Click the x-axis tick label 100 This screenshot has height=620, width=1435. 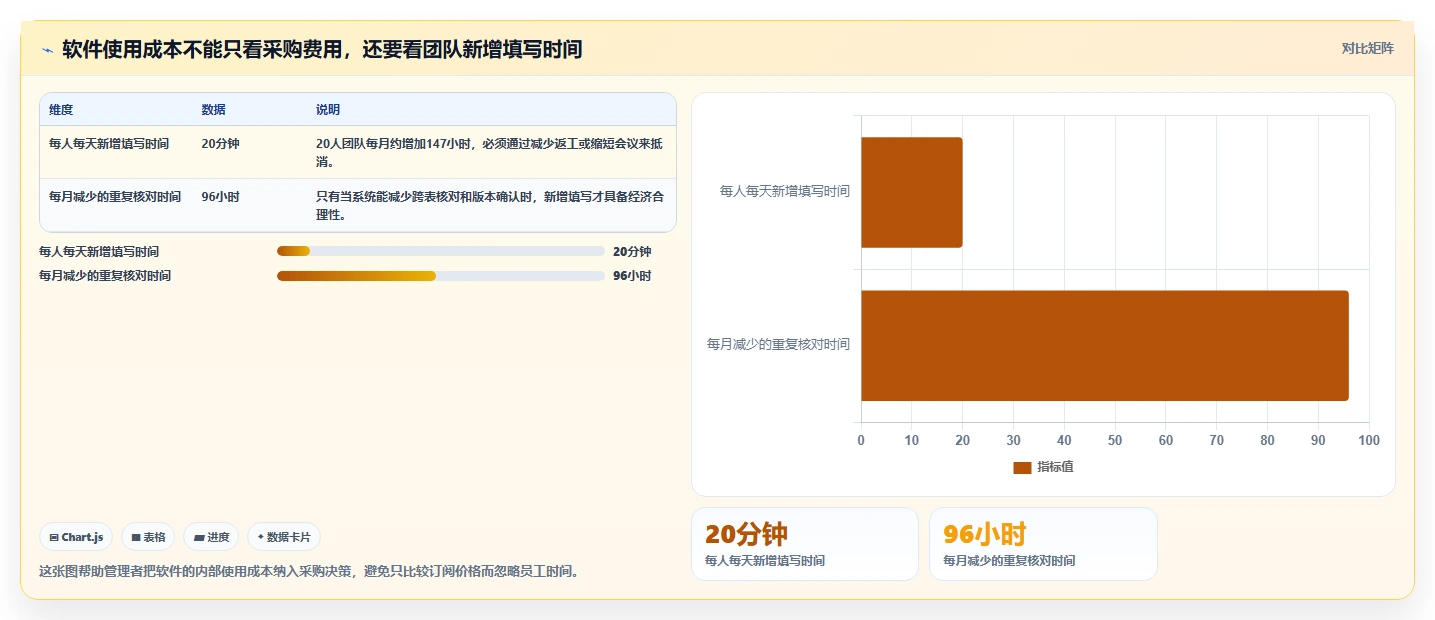1369,440
